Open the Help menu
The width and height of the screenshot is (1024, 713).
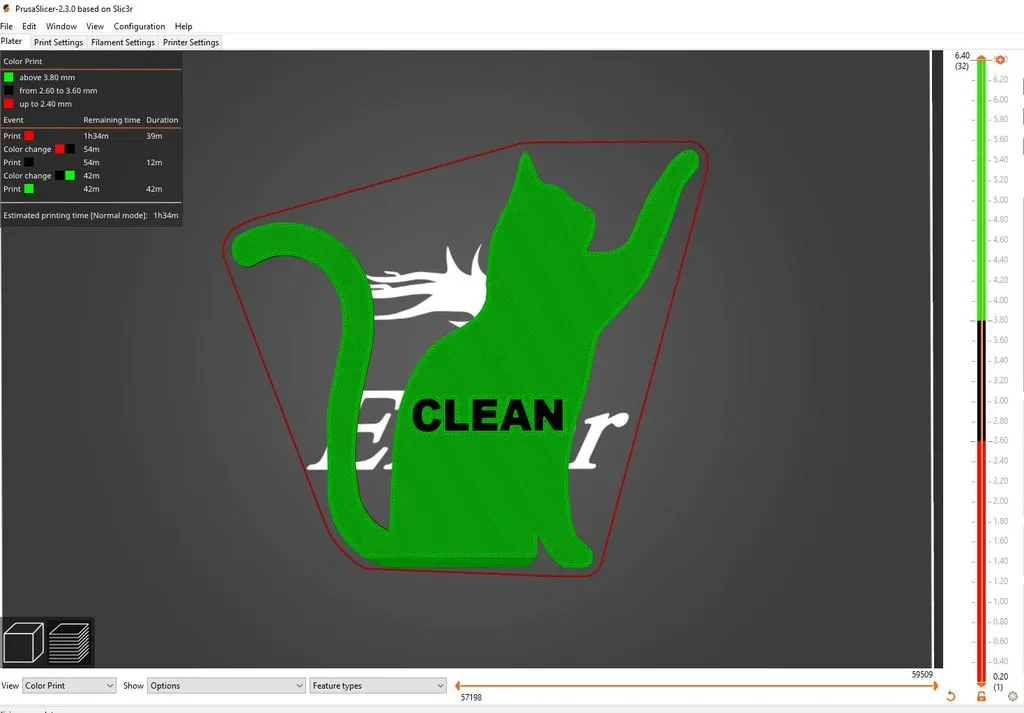(184, 26)
